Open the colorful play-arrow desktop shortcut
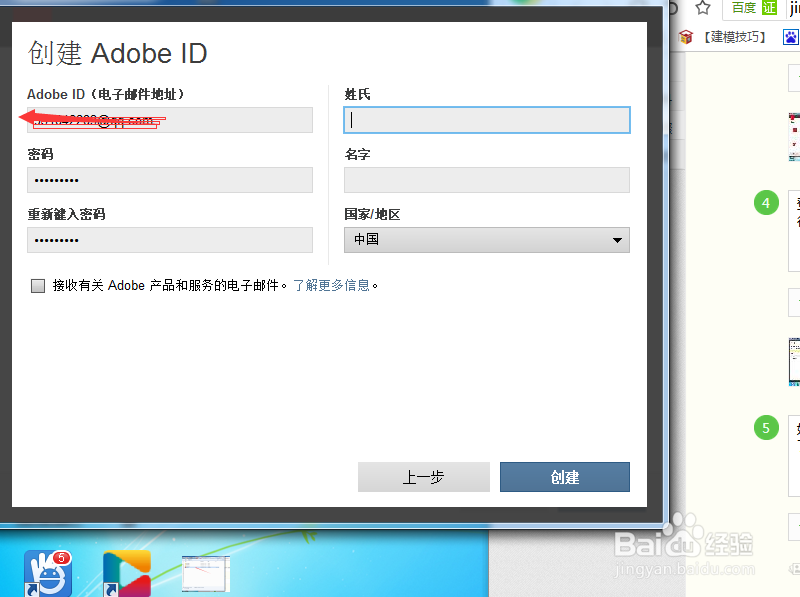The width and height of the screenshot is (800, 597). pos(127,574)
